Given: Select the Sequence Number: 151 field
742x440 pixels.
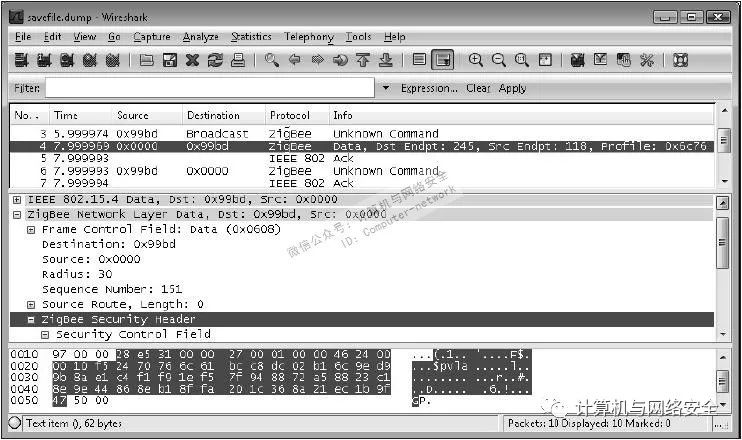Looking at the screenshot, I should pos(112,290).
